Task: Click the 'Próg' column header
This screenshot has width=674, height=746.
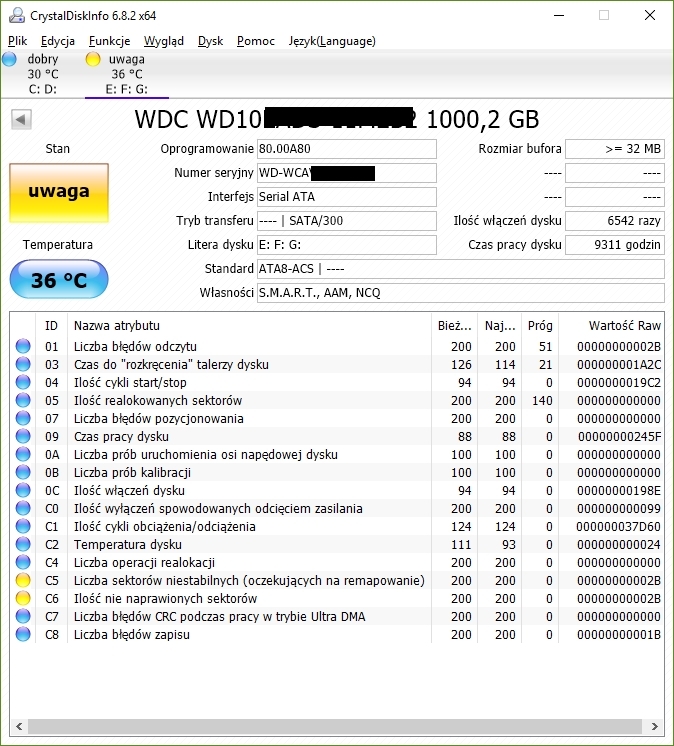Action: point(540,326)
